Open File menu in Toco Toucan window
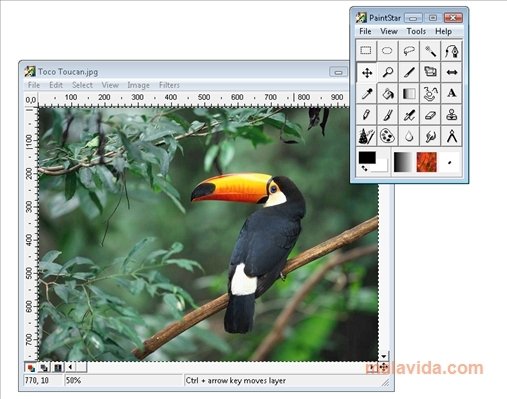507x399 pixels. (34, 85)
